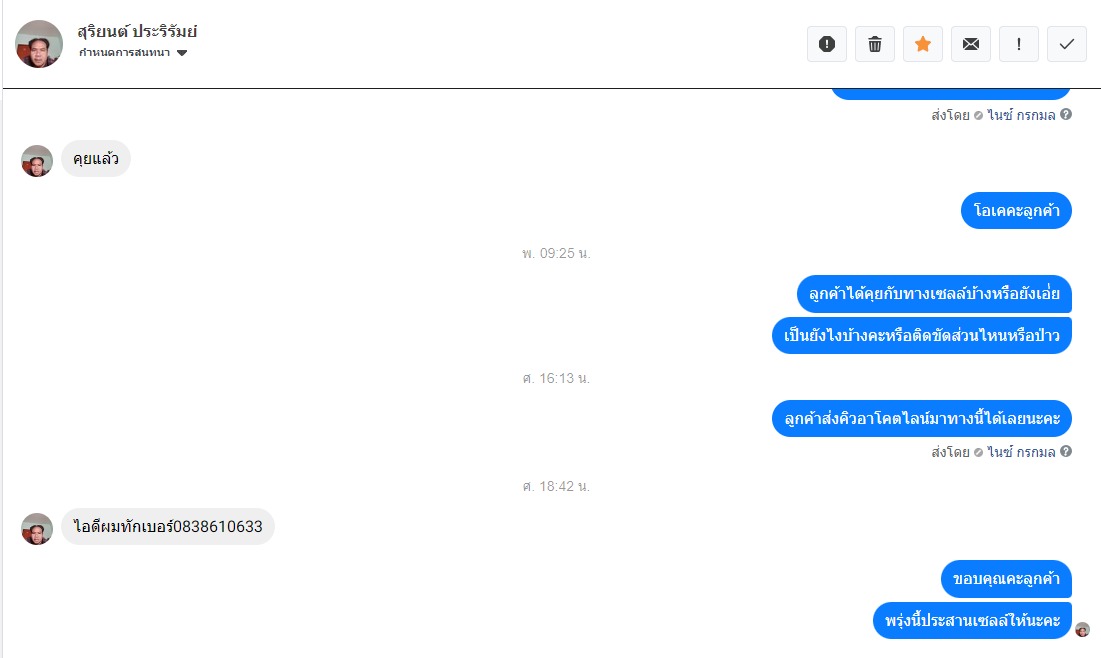Open the สุริยนต์ ประริรัมย์ contact name

click(x=137, y=31)
